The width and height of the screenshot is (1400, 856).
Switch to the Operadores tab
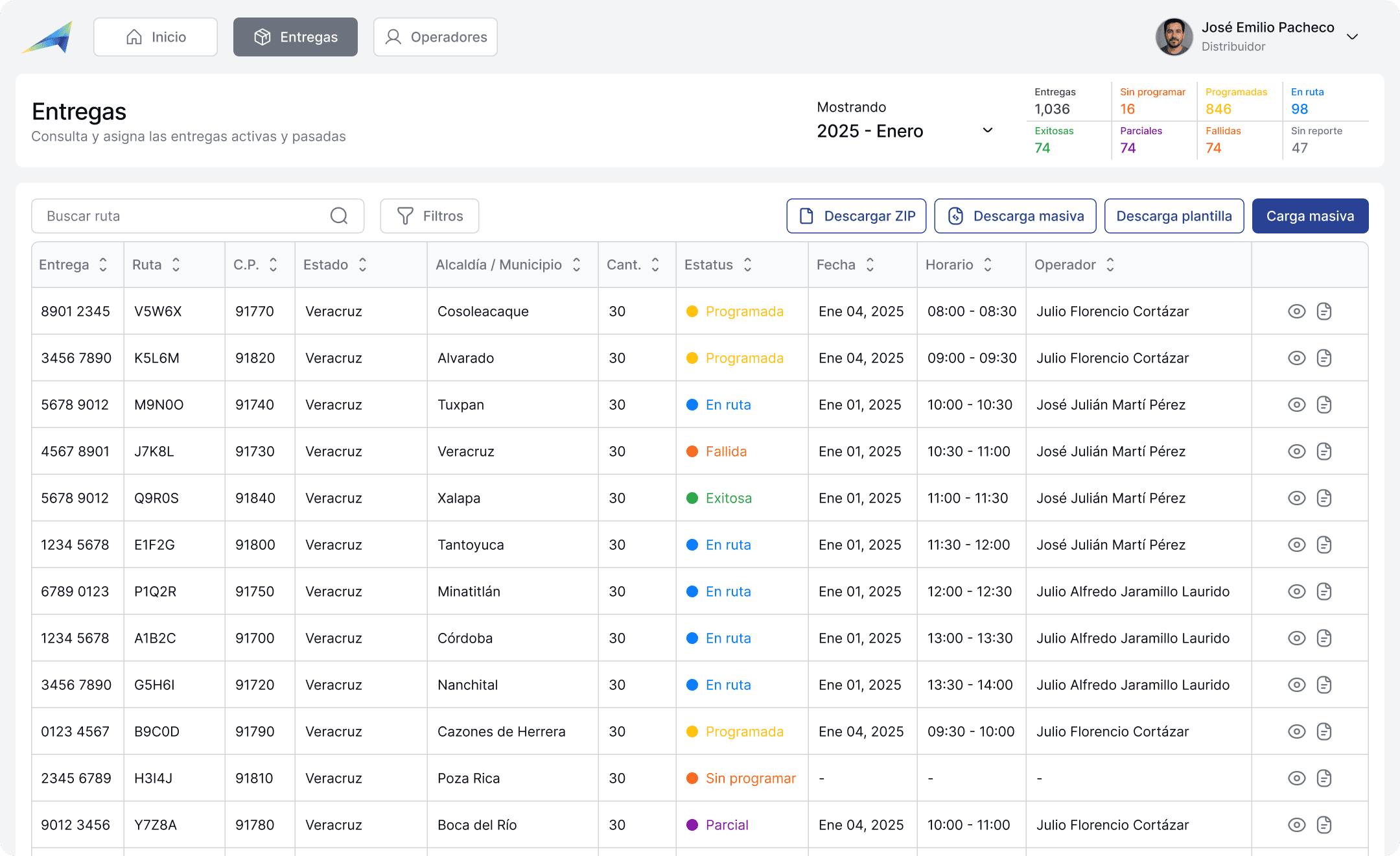[x=436, y=37]
